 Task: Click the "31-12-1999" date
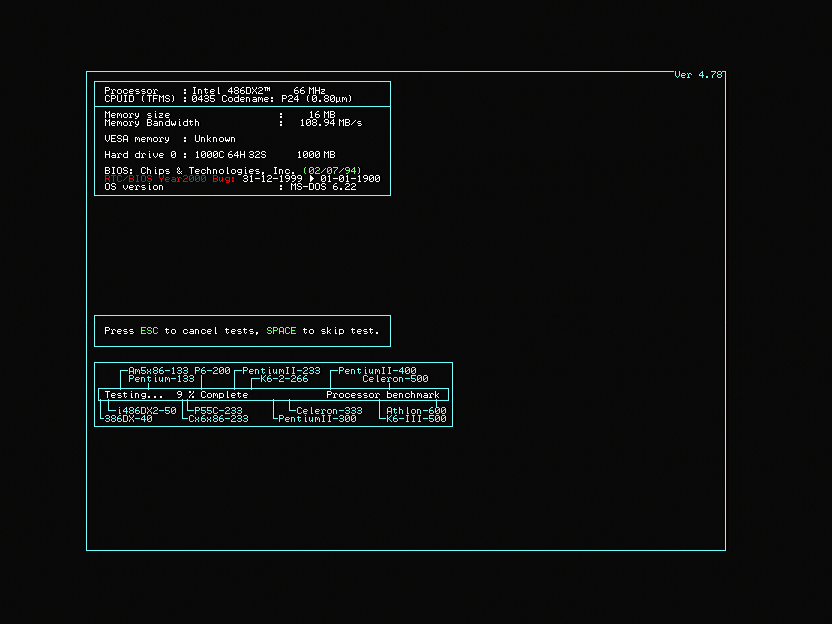pos(272,178)
